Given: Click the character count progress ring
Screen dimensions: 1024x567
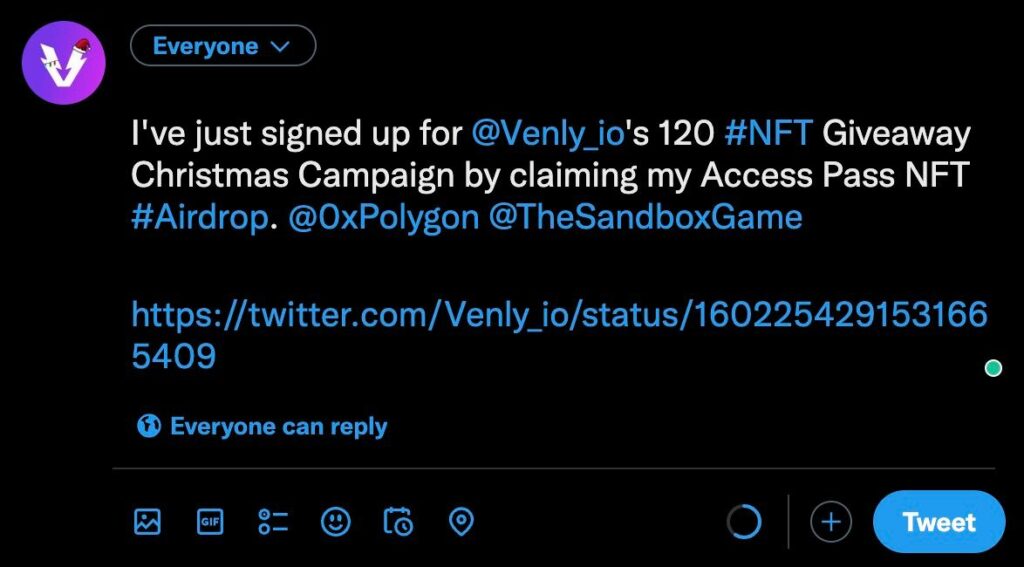Looking at the screenshot, I should tap(744, 521).
